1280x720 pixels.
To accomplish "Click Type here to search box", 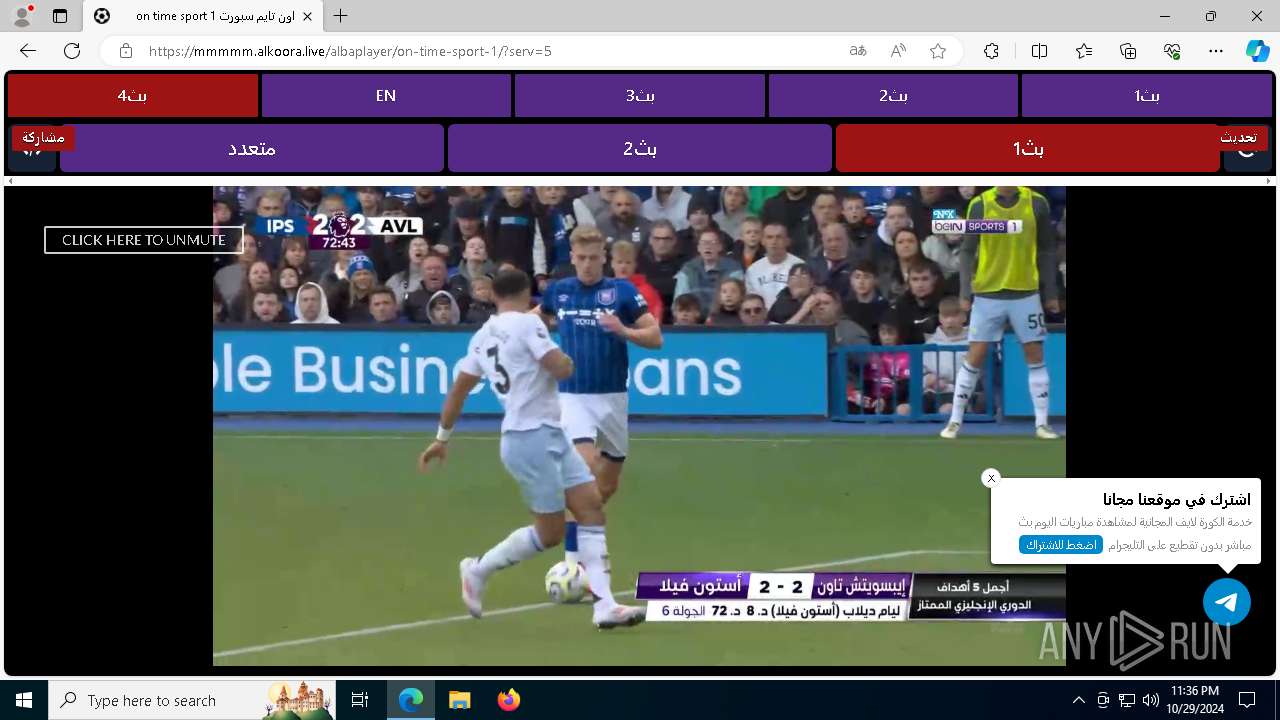I will [x=193, y=700].
